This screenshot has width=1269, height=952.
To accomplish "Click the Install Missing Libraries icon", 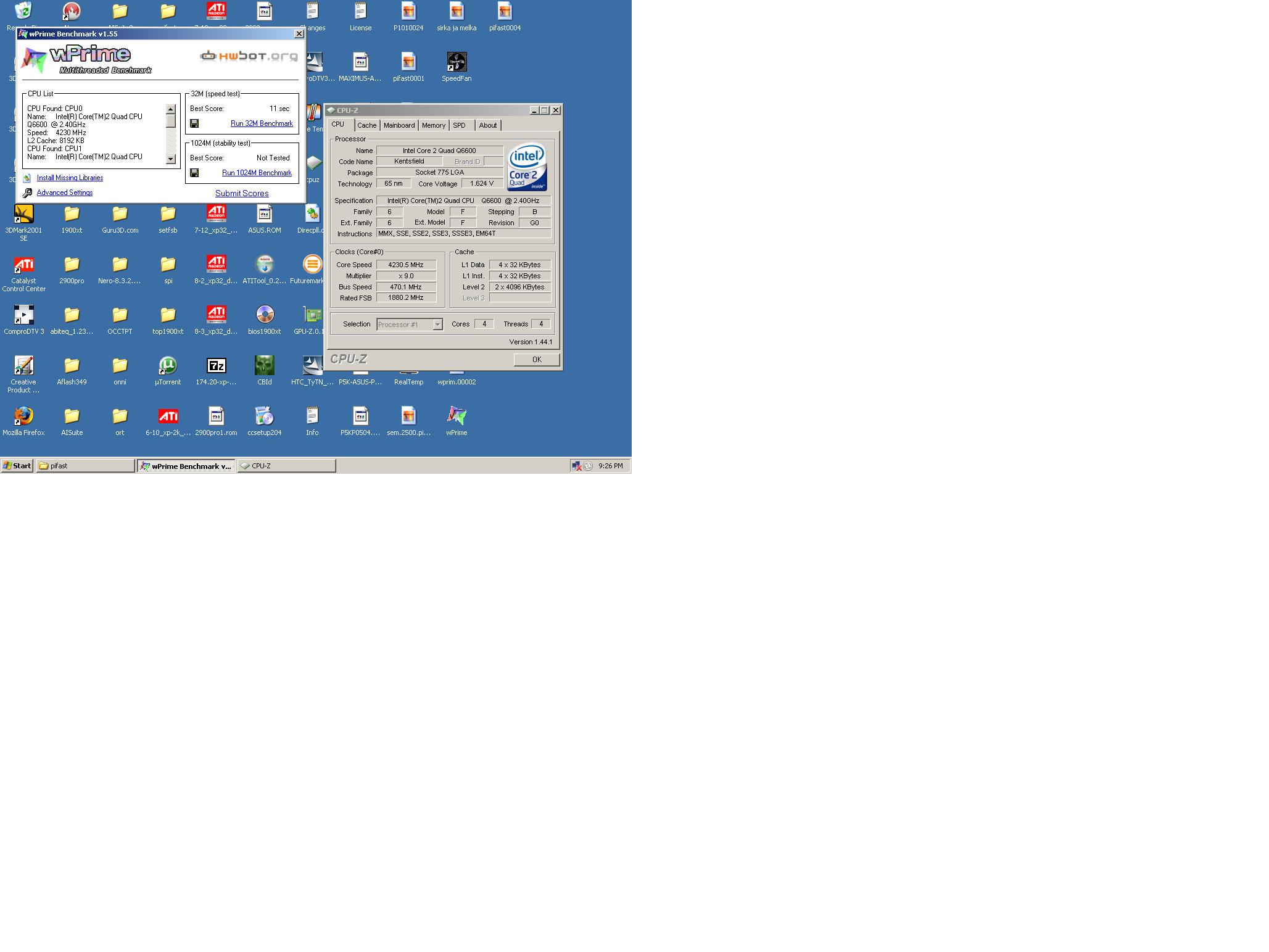I will tap(27, 178).
